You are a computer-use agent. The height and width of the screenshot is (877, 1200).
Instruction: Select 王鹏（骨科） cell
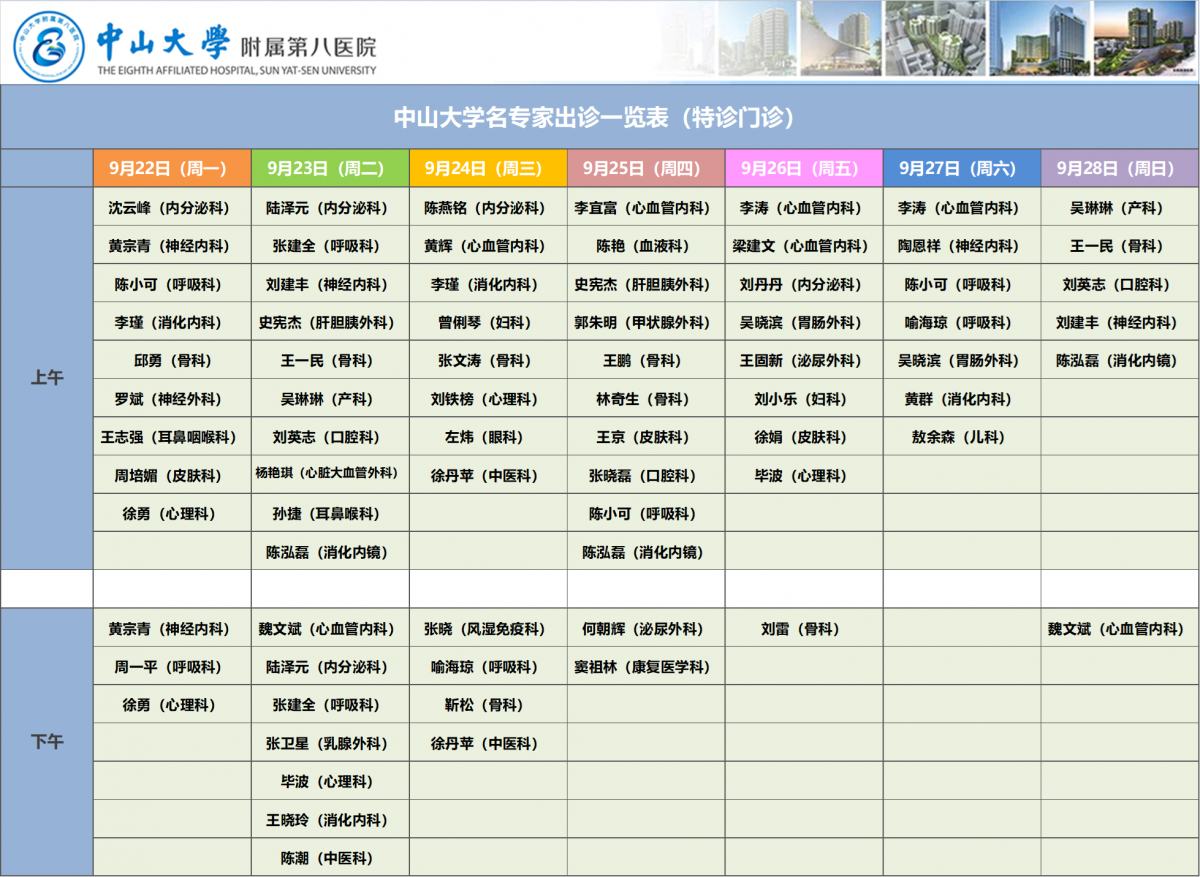point(646,360)
